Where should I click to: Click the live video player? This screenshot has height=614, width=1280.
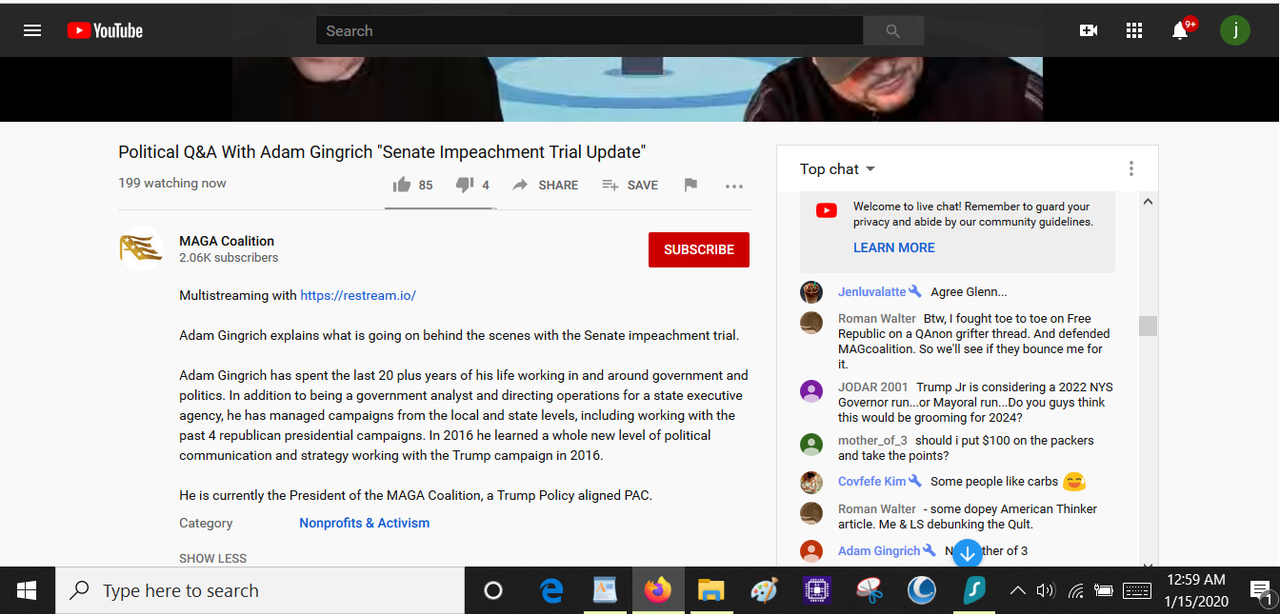[638, 90]
